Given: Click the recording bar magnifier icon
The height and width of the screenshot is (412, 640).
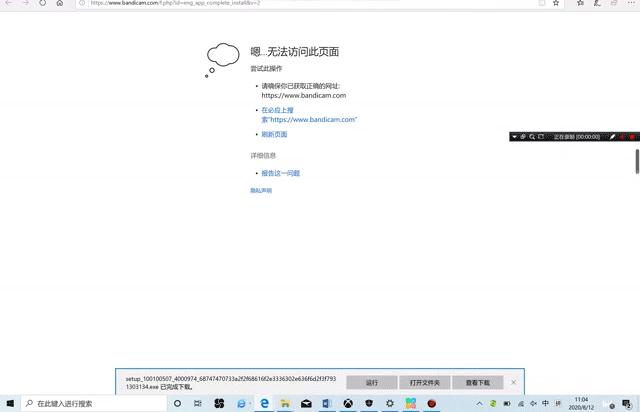Looking at the screenshot, I should [x=532, y=137].
